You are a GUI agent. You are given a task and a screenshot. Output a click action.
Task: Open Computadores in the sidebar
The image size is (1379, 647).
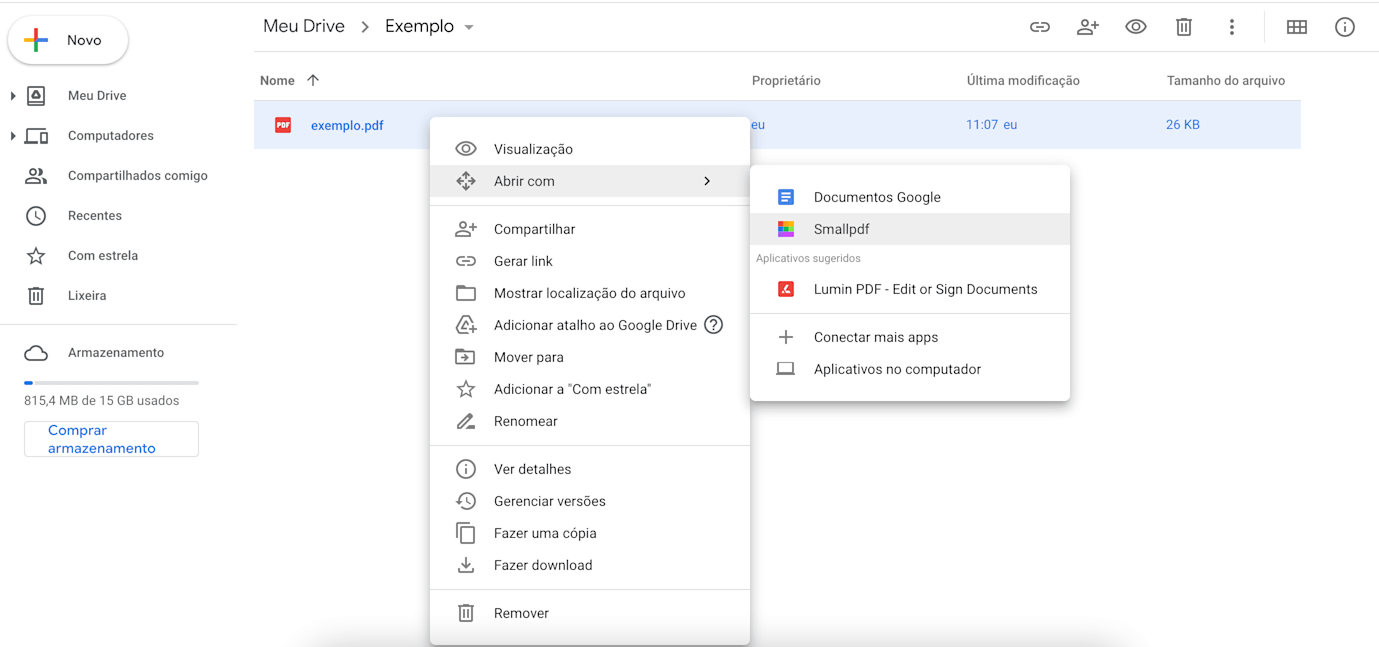click(x=111, y=136)
